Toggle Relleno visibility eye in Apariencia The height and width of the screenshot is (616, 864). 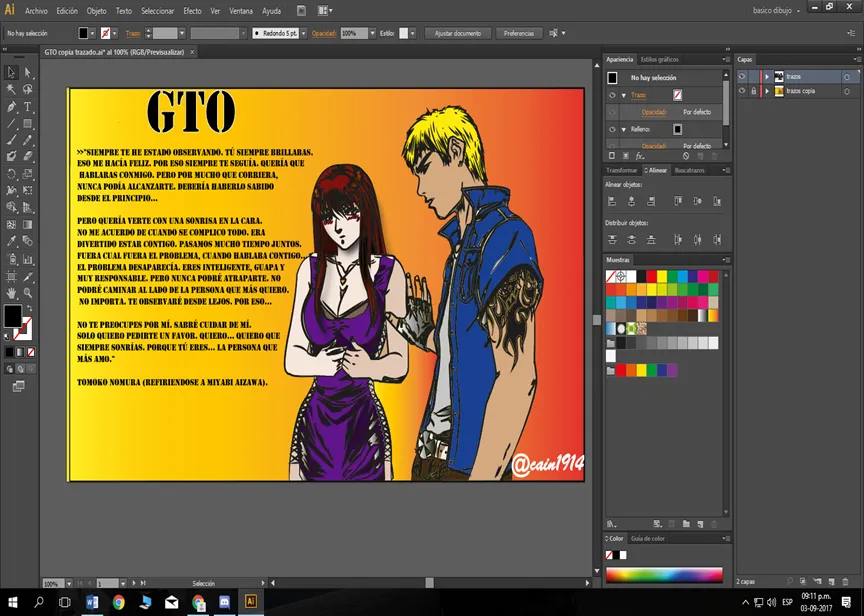click(612, 129)
